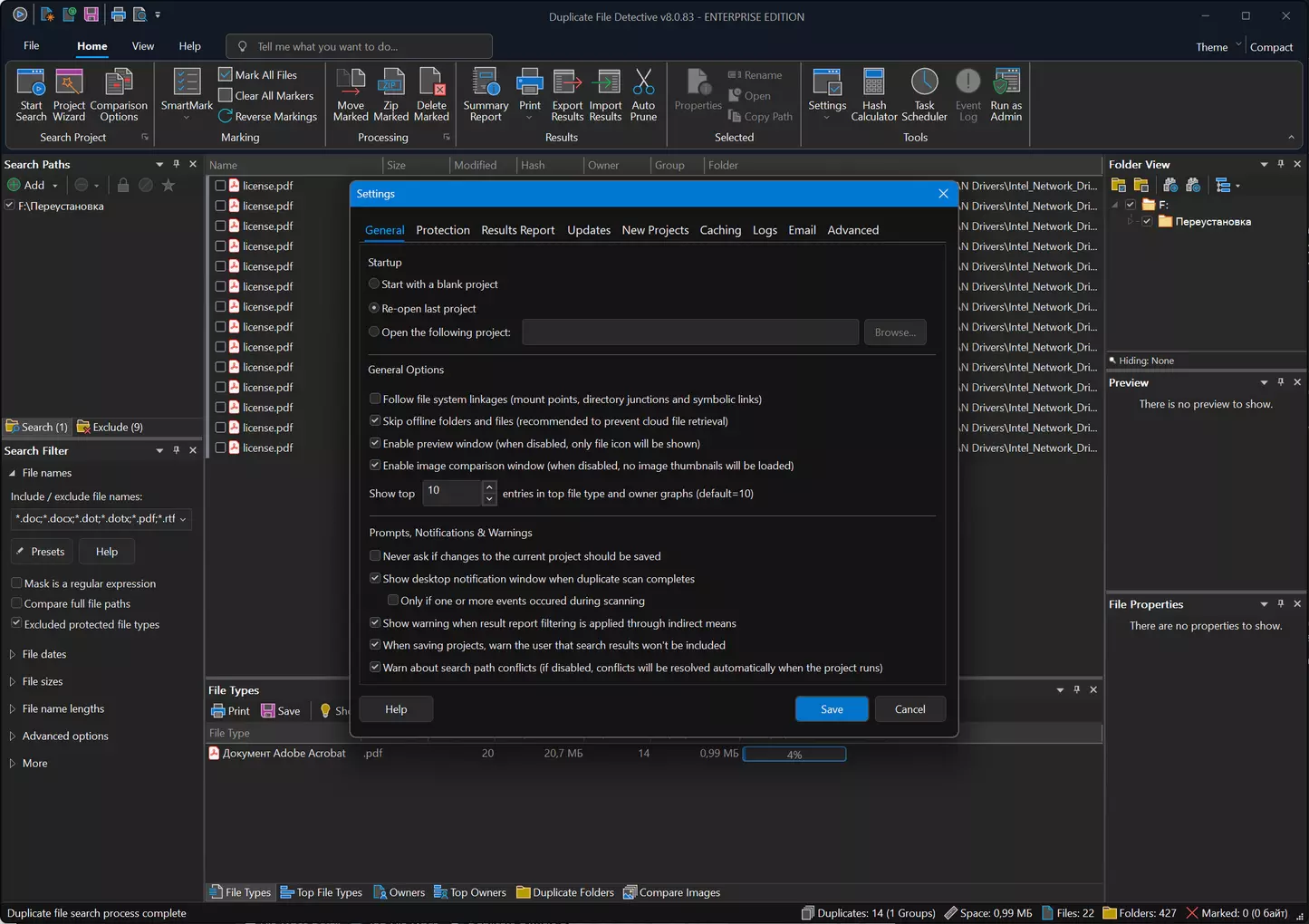Open the Caching settings tab
Viewport: 1309px width, 924px height.
[x=720, y=230]
